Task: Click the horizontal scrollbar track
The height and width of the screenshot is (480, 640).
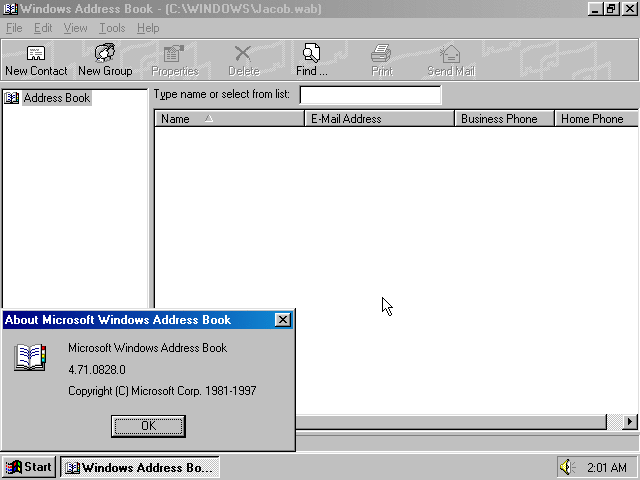Action: 614,422
